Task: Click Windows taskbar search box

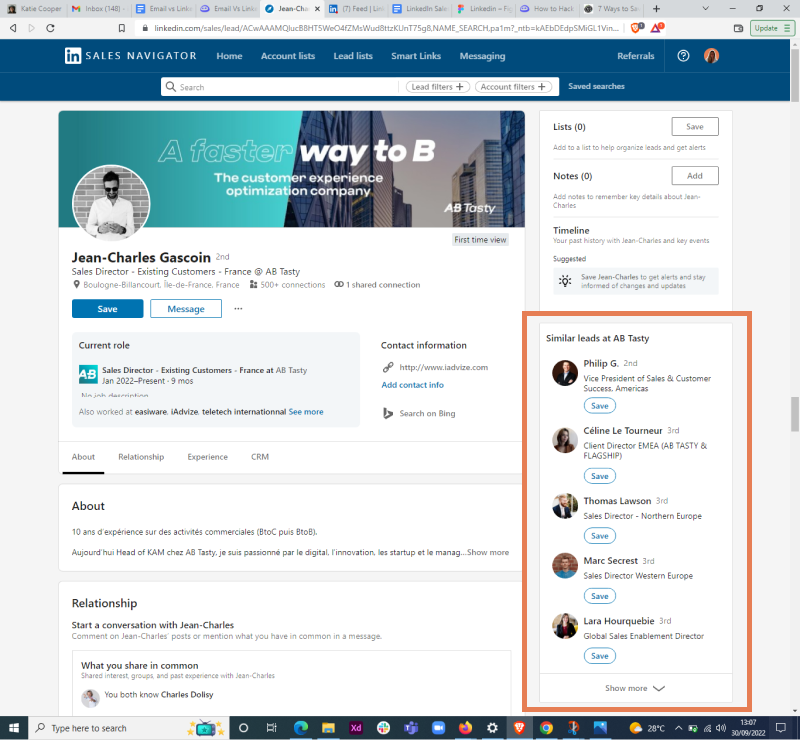Action: (129, 728)
